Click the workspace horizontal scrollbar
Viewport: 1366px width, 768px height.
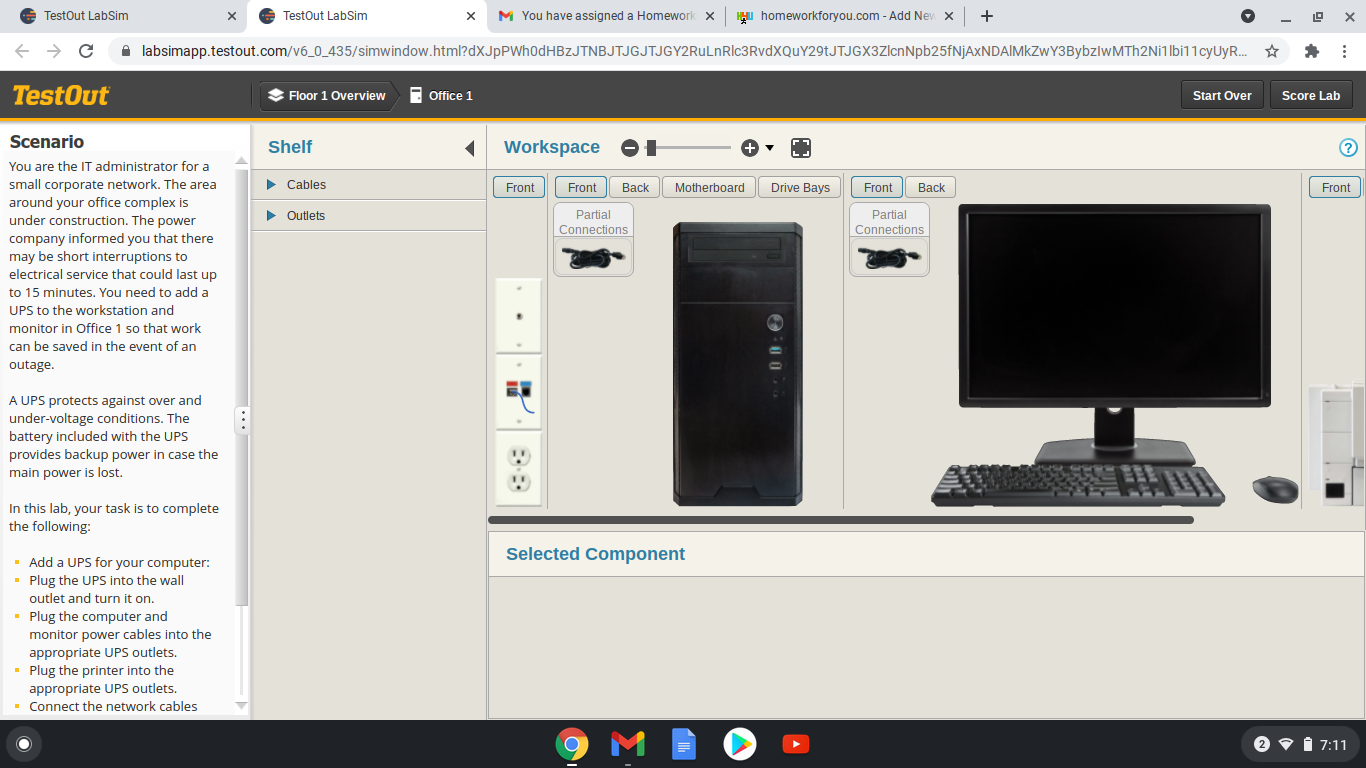click(x=840, y=520)
